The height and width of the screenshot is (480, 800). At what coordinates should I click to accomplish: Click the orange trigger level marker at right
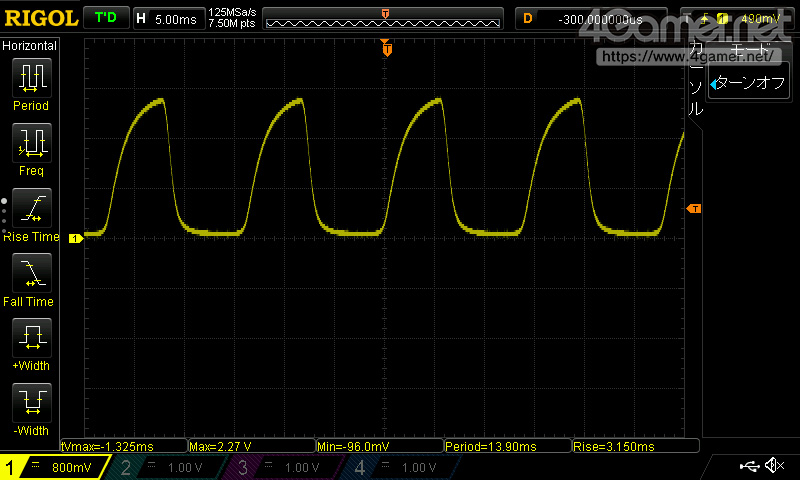(694, 208)
